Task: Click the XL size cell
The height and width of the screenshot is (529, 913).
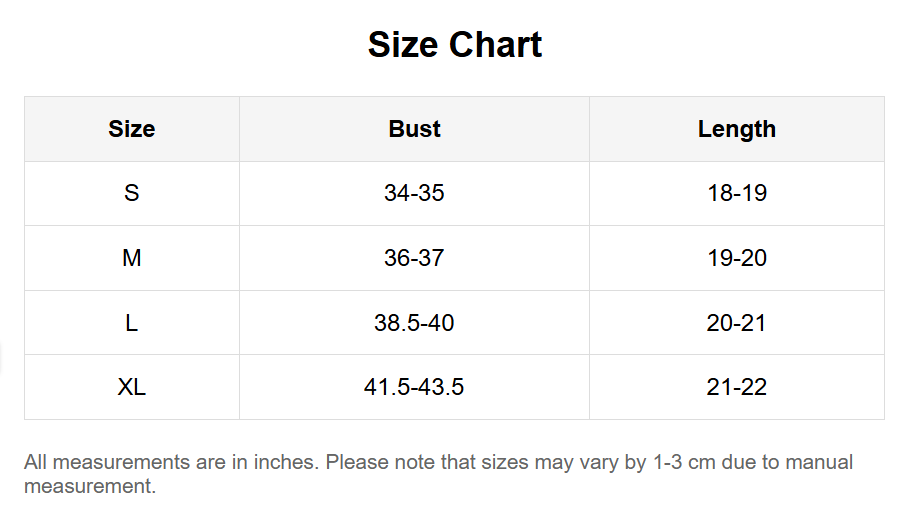Action: tap(132, 387)
